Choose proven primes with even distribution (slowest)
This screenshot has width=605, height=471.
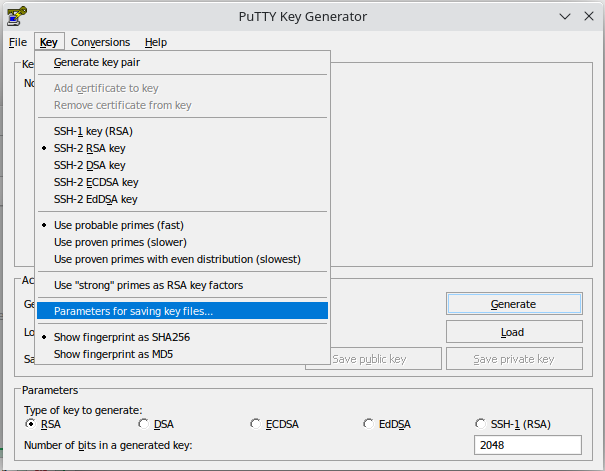point(182,259)
